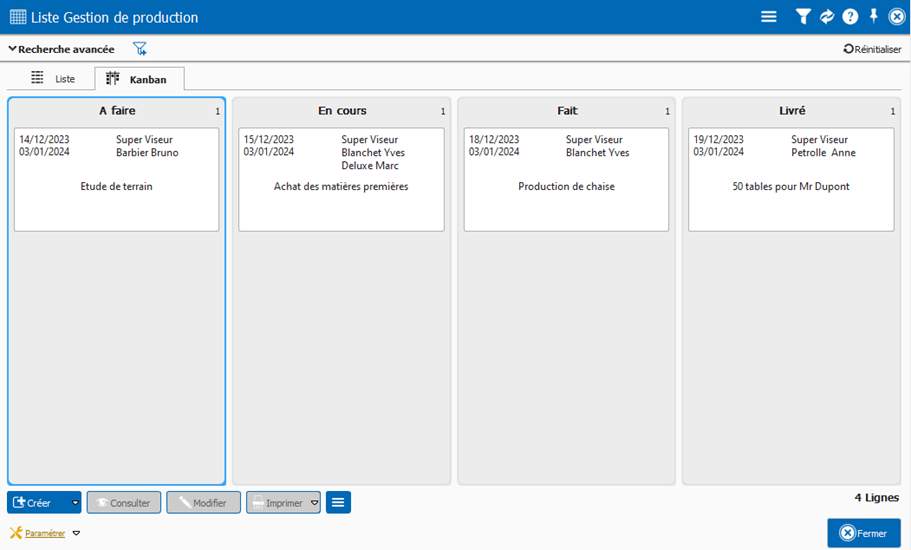The width and height of the screenshot is (911, 550).
Task: Open the dropdown arrow next to Paramétrer
Action: coord(76,534)
